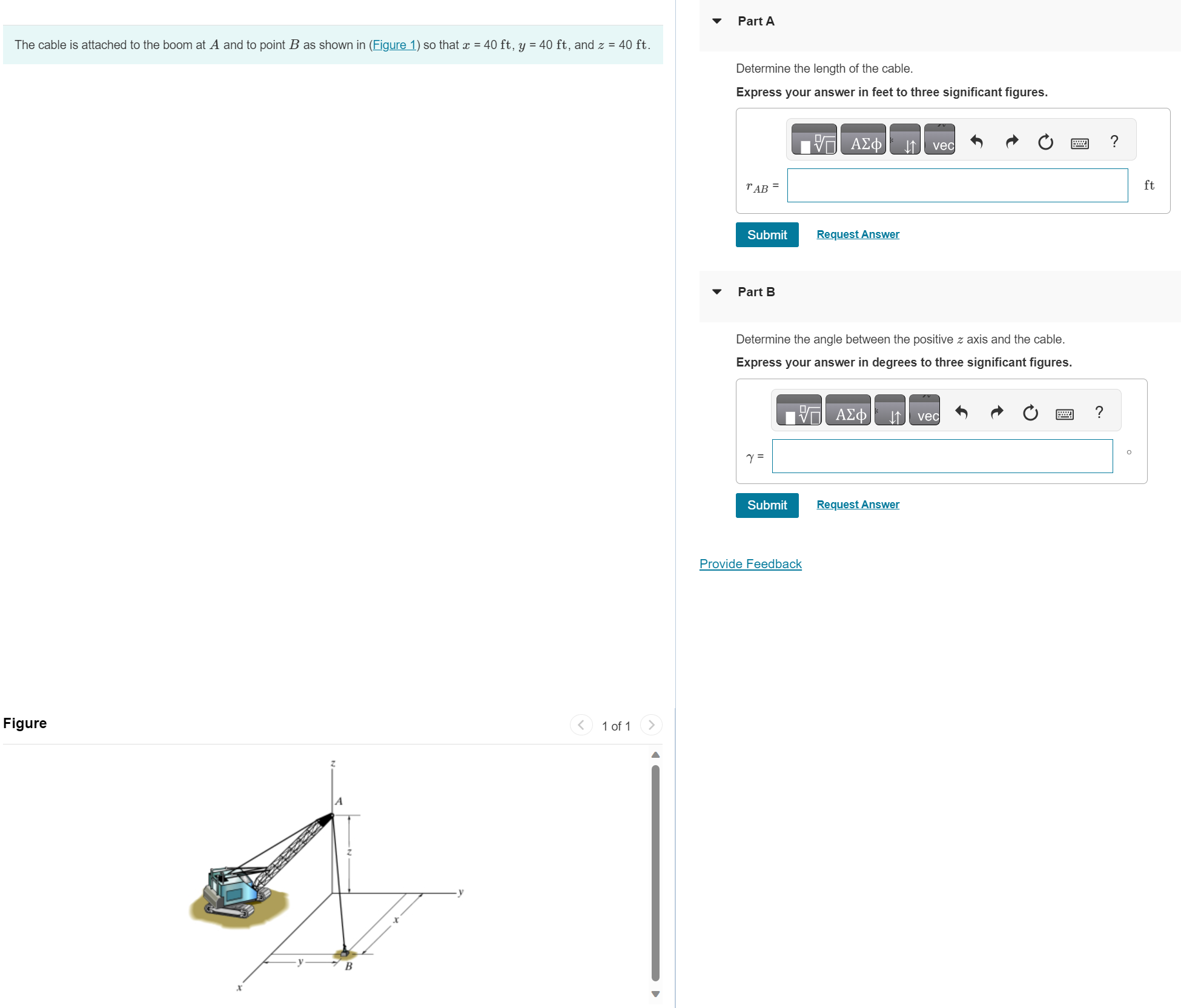This screenshot has width=1181, height=1008.
Task: Go to next figure
Action: [651, 724]
